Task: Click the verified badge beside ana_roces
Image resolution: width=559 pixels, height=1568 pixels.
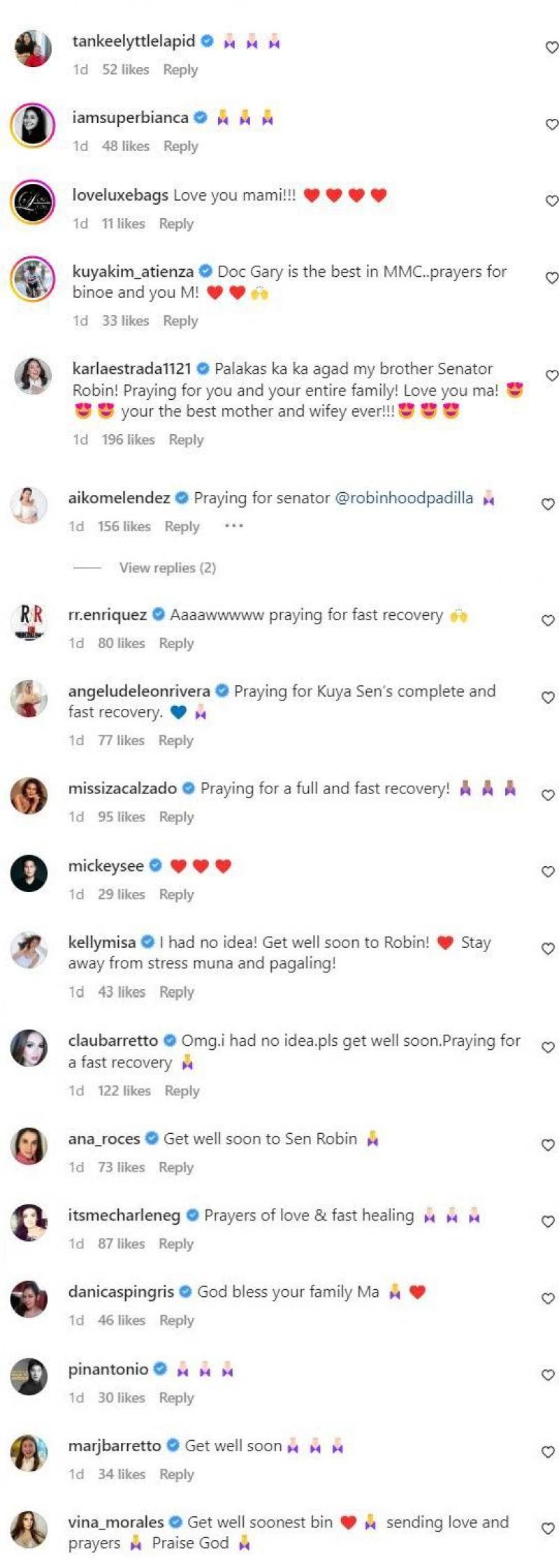Action: (x=152, y=1138)
